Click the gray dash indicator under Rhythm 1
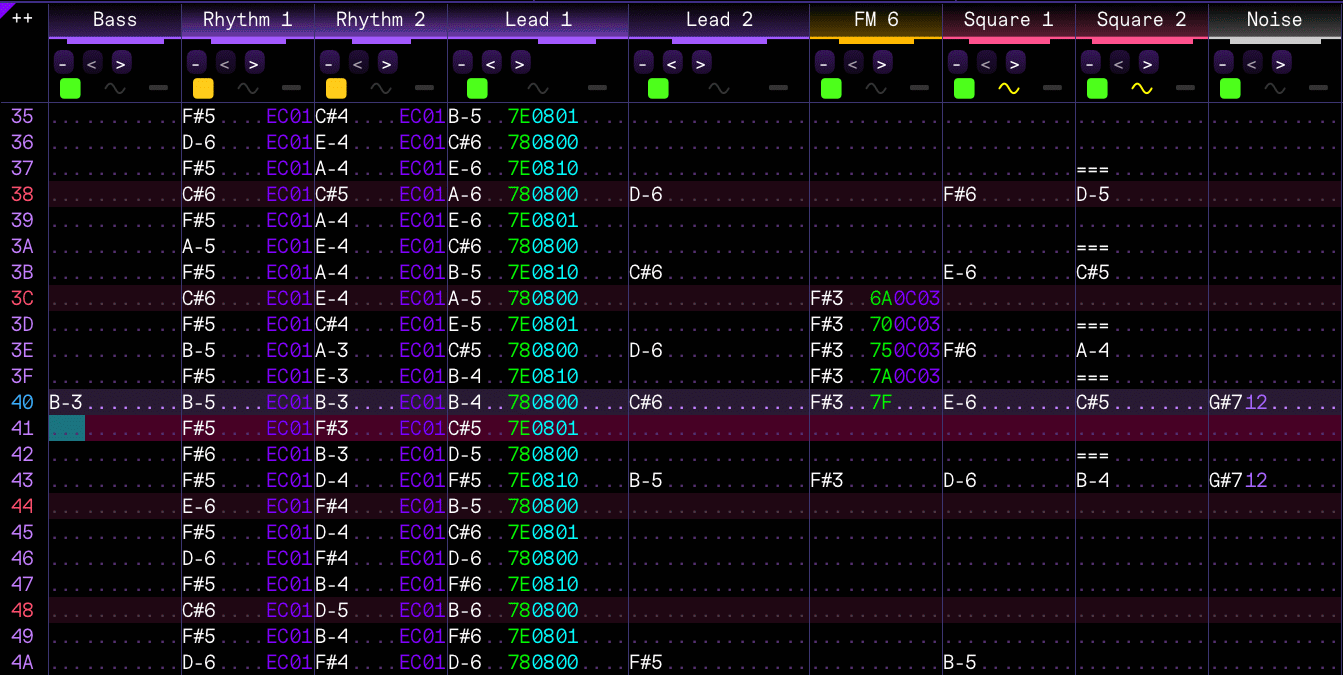Image resolution: width=1343 pixels, height=675 pixels. pyautogui.click(x=291, y=89)
